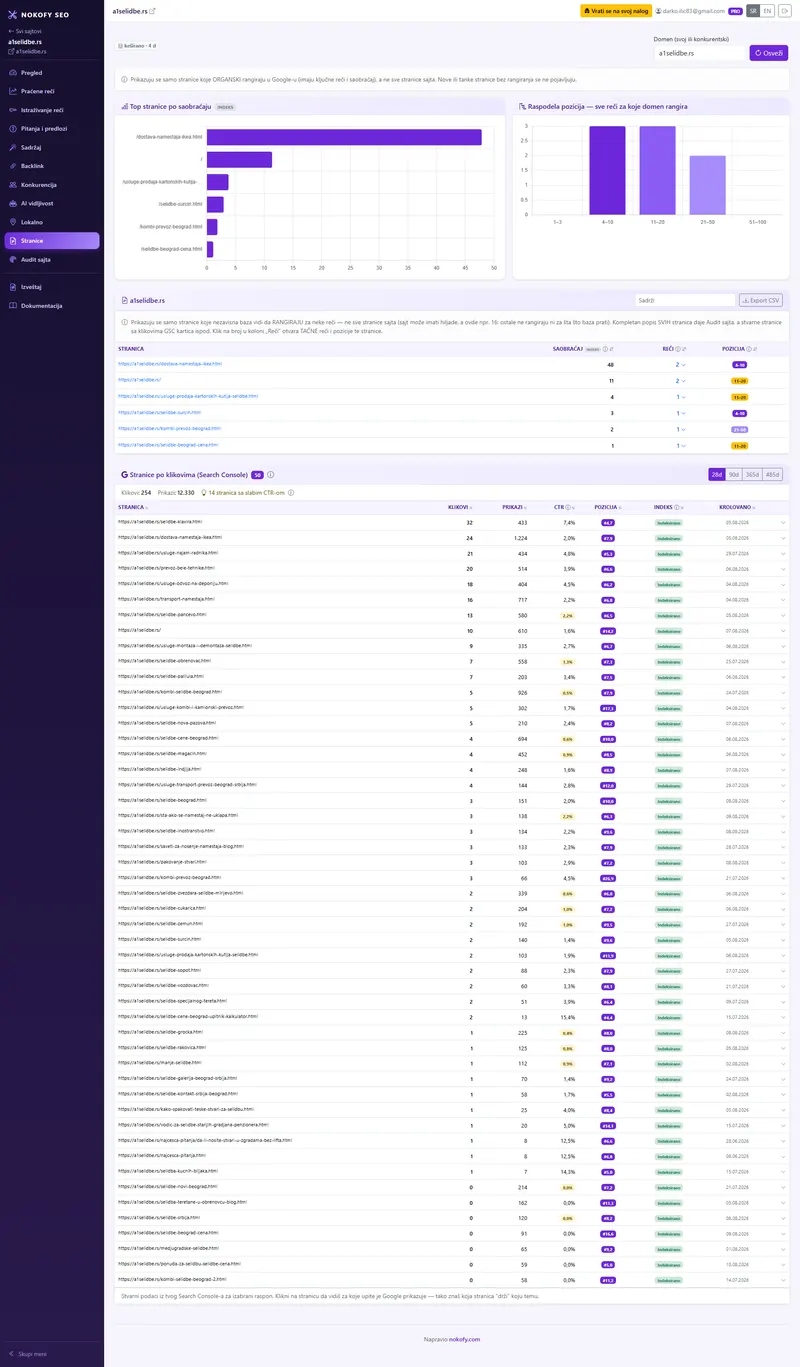
Task: Export table with Export CSV
Action: (760, 300)
